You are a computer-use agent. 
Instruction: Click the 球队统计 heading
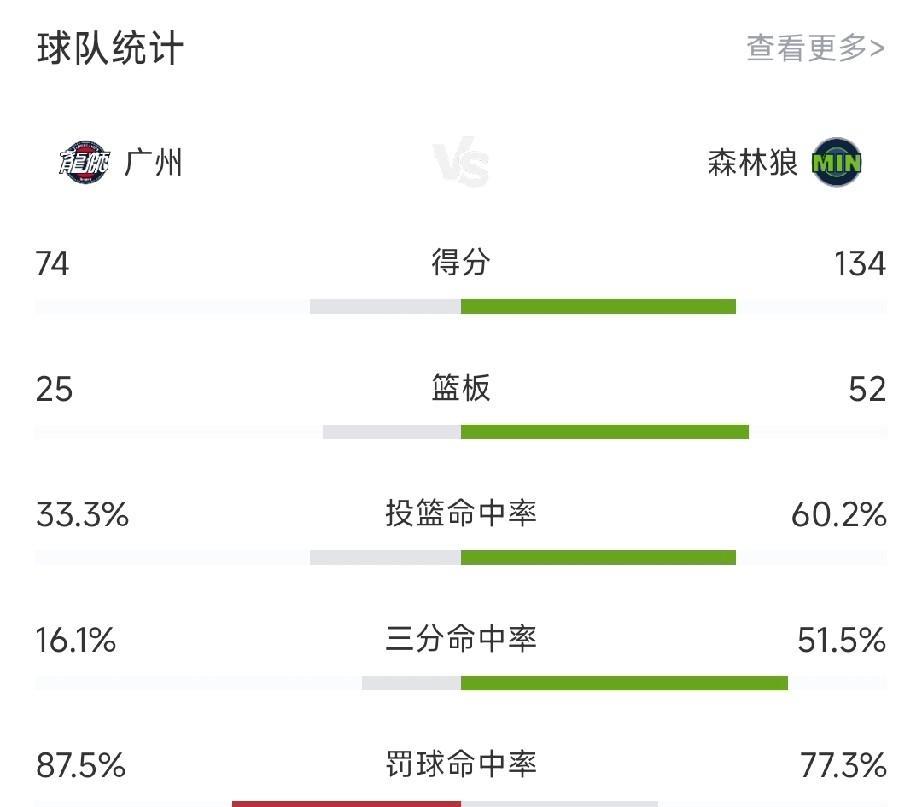(110, 48)
